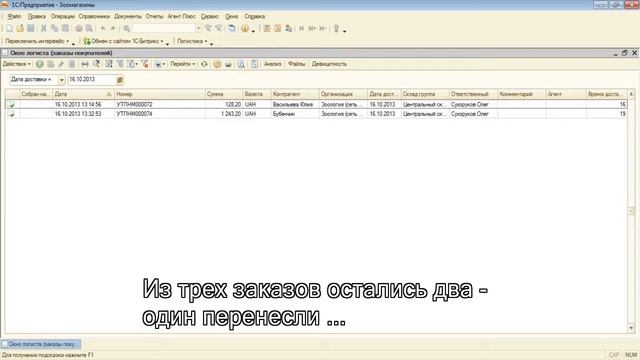Click the M+ memory add icon
This screenshot has width=640, height=360.
click(x=312, y=29)
